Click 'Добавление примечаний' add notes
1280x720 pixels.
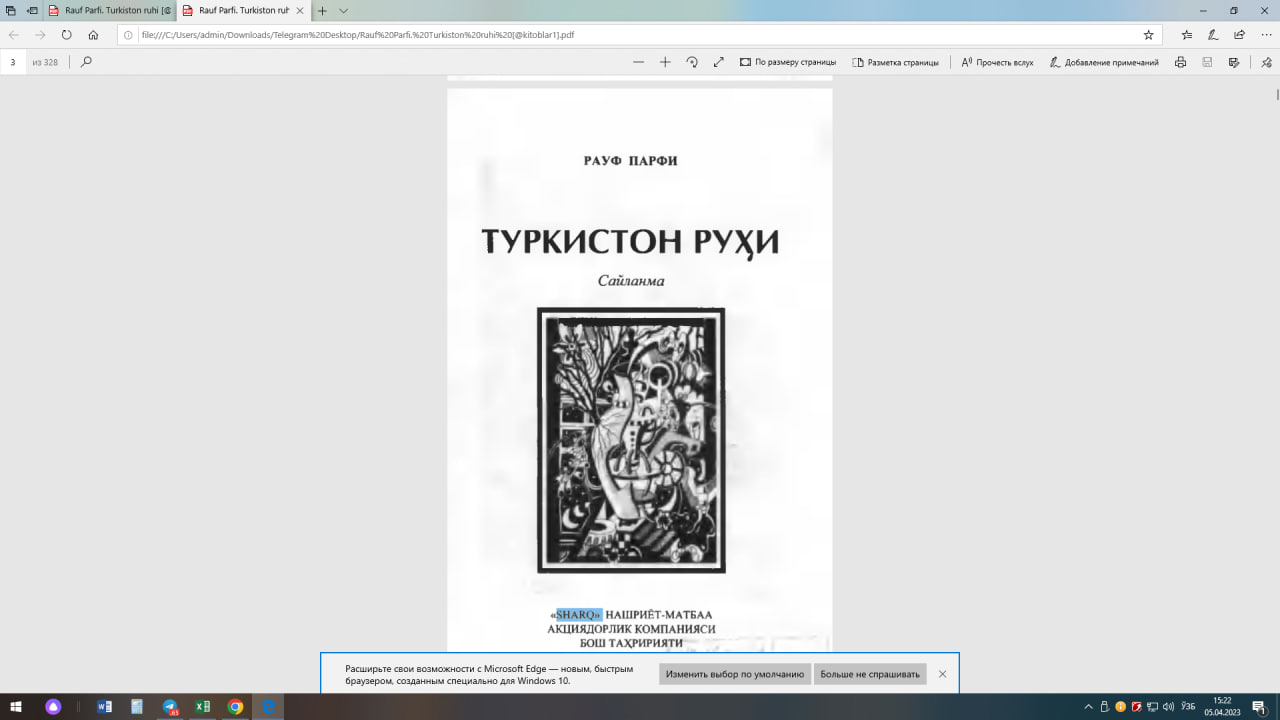1104,62
